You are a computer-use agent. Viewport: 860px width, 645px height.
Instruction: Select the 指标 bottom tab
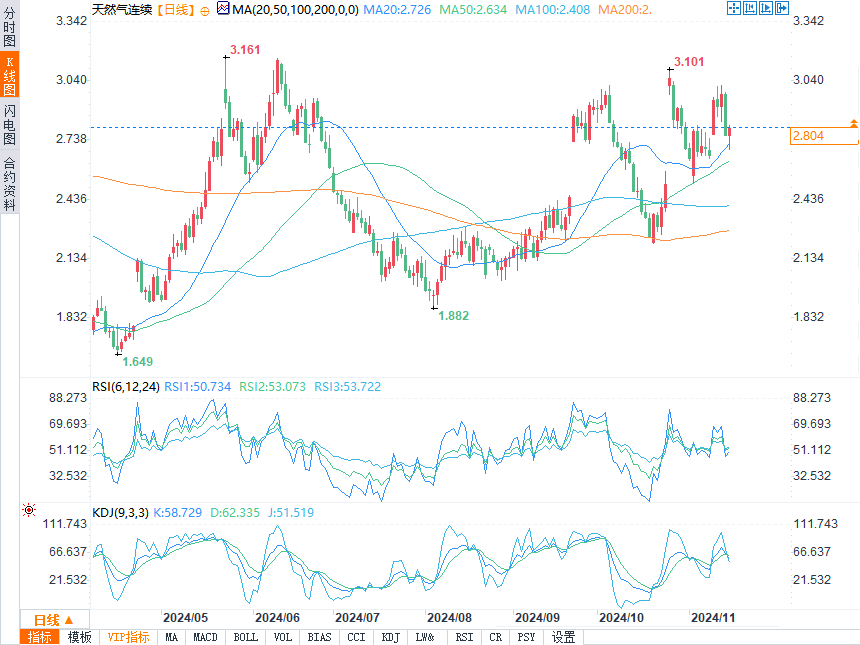pos(39,637)
